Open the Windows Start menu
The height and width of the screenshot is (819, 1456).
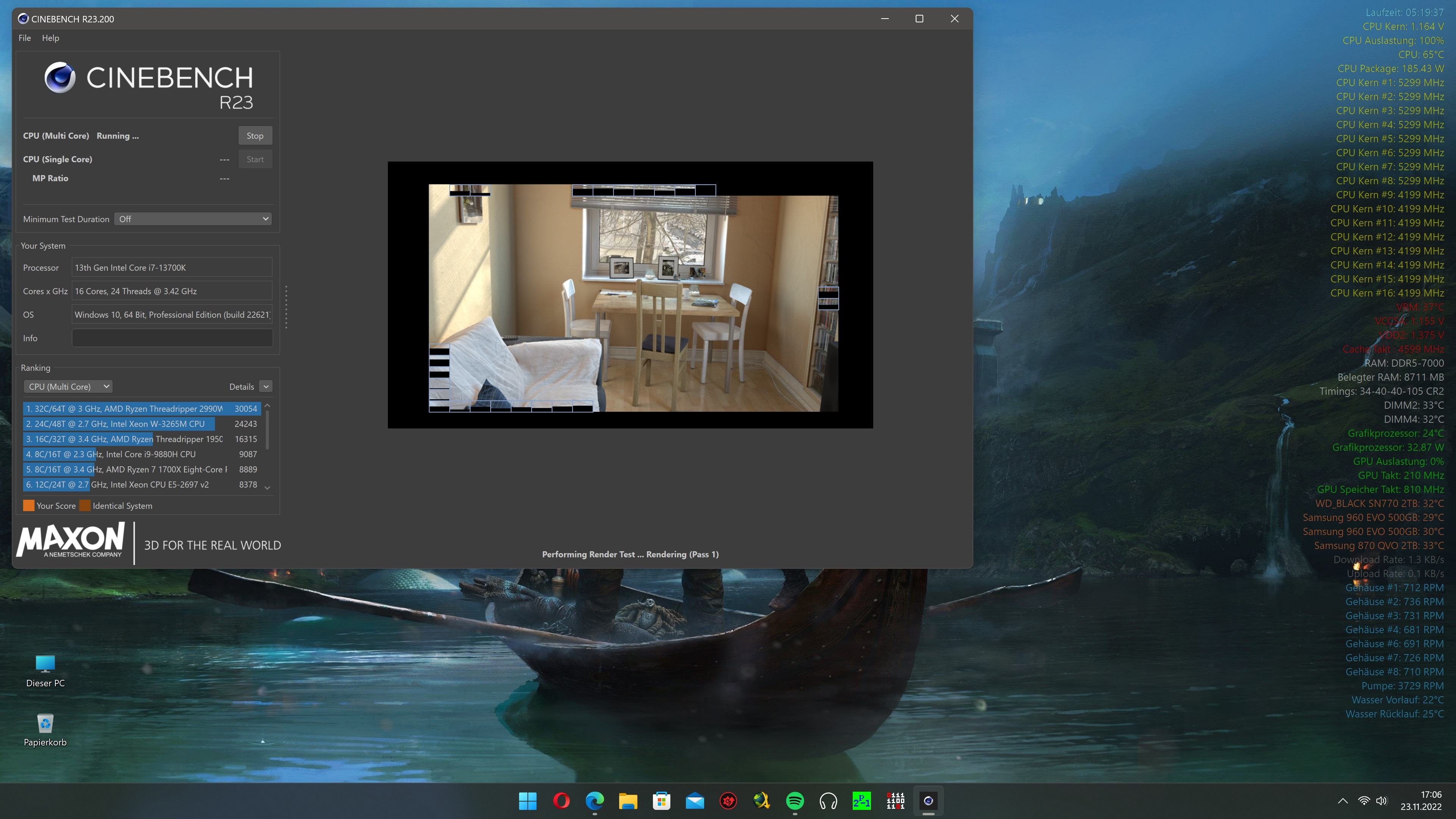pyautogui.click(x=527, y=800)
